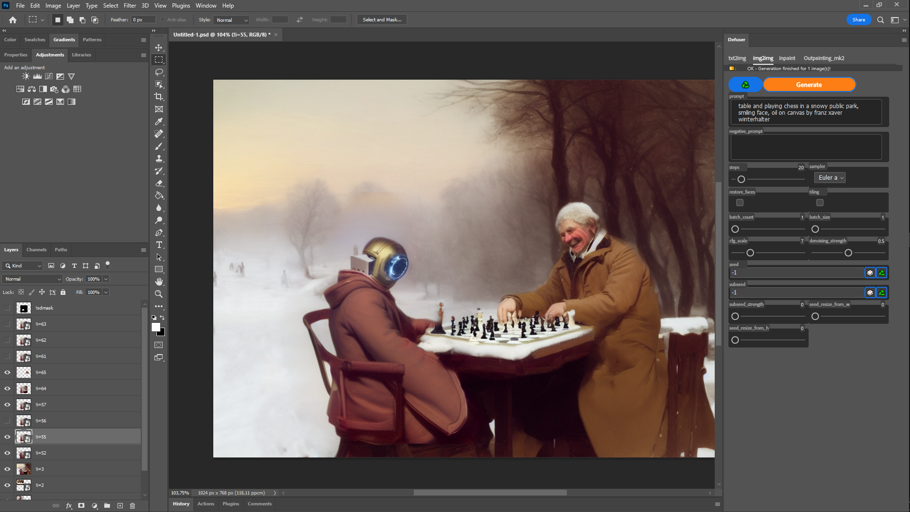This screenshot has width=910, height=512.
Task: Select the Move tool
Action: tap(159, 47)
